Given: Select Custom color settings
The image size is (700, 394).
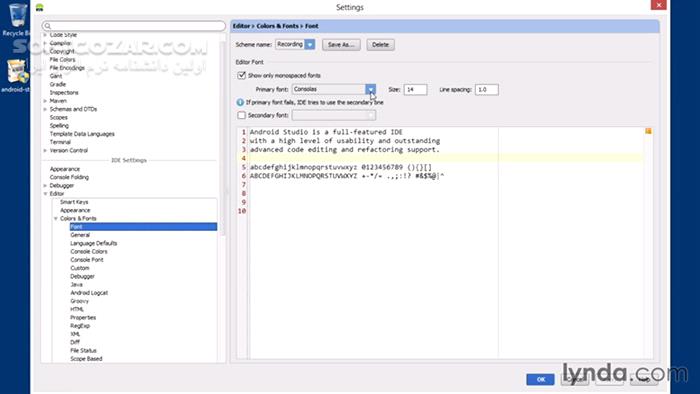Looking at the screenshot, I should [80, 268].
